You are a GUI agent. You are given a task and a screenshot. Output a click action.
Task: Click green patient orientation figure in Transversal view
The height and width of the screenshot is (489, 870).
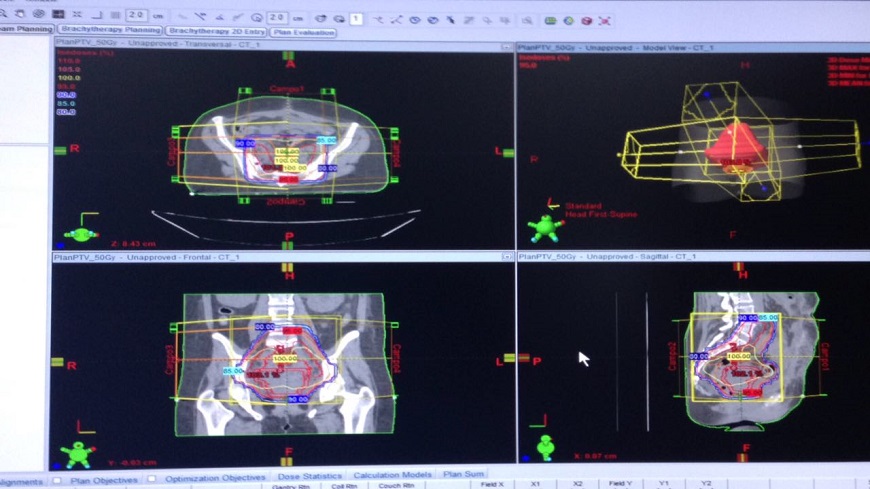tap(82, 234)
